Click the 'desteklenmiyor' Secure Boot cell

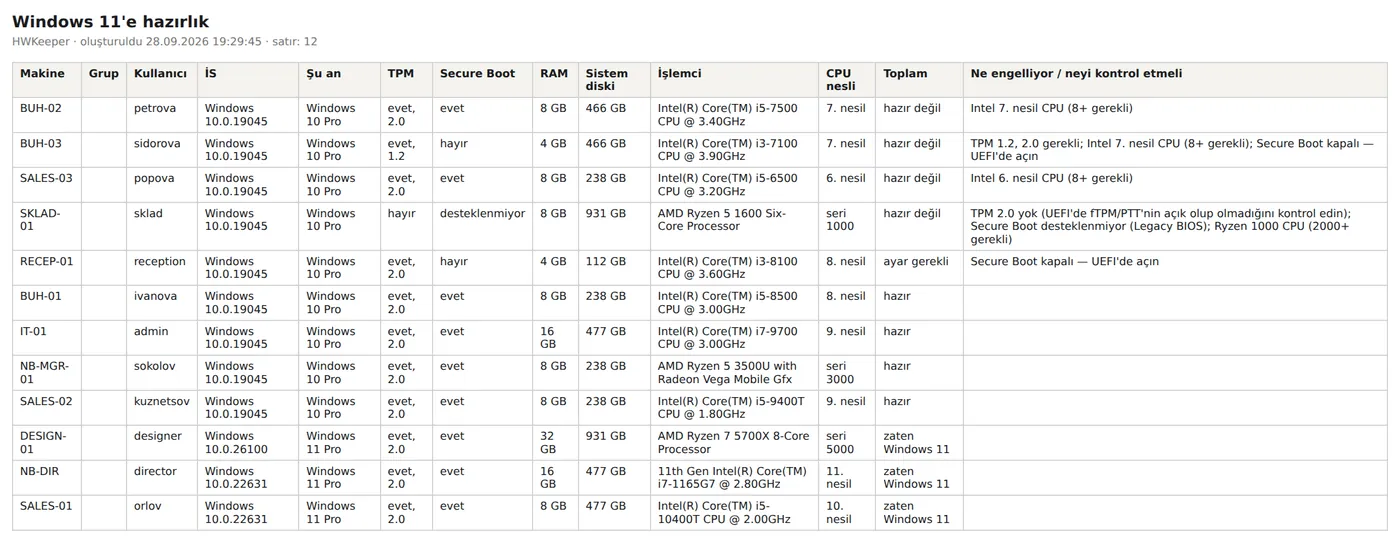[483, 226]
